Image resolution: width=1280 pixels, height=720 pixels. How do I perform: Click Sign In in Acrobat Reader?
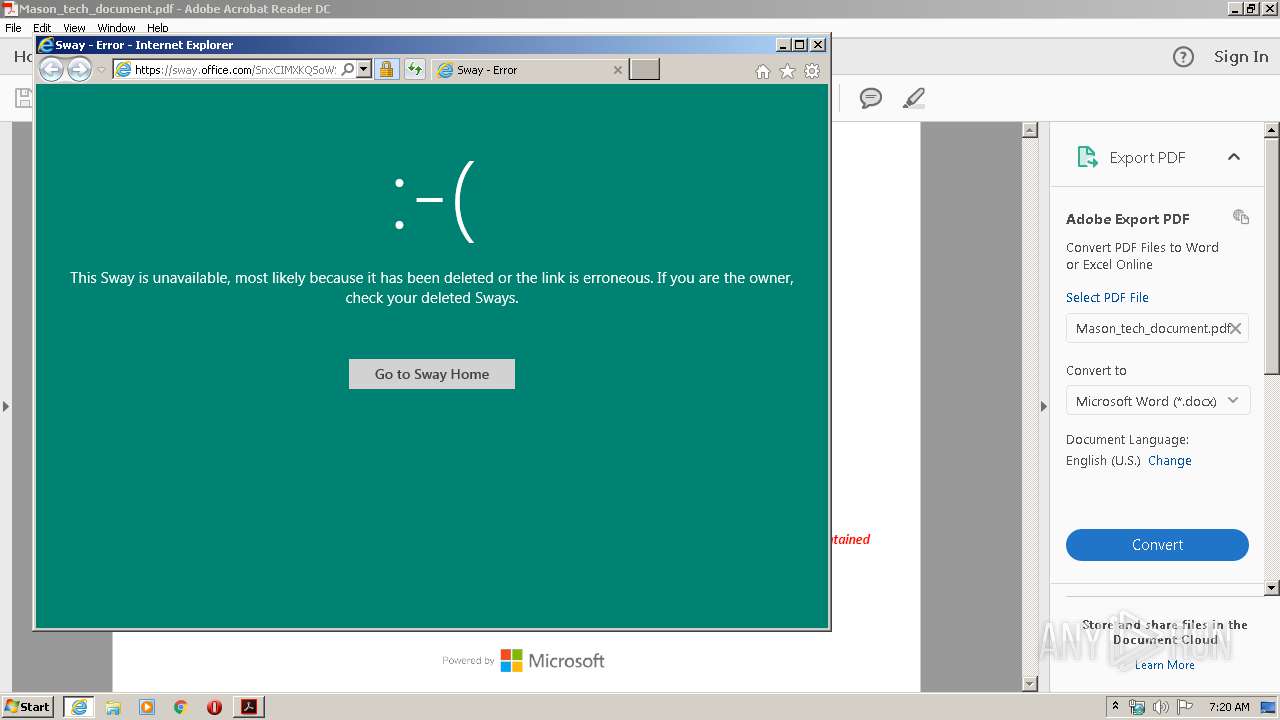pyautogui.click(x=1241, y=57)
